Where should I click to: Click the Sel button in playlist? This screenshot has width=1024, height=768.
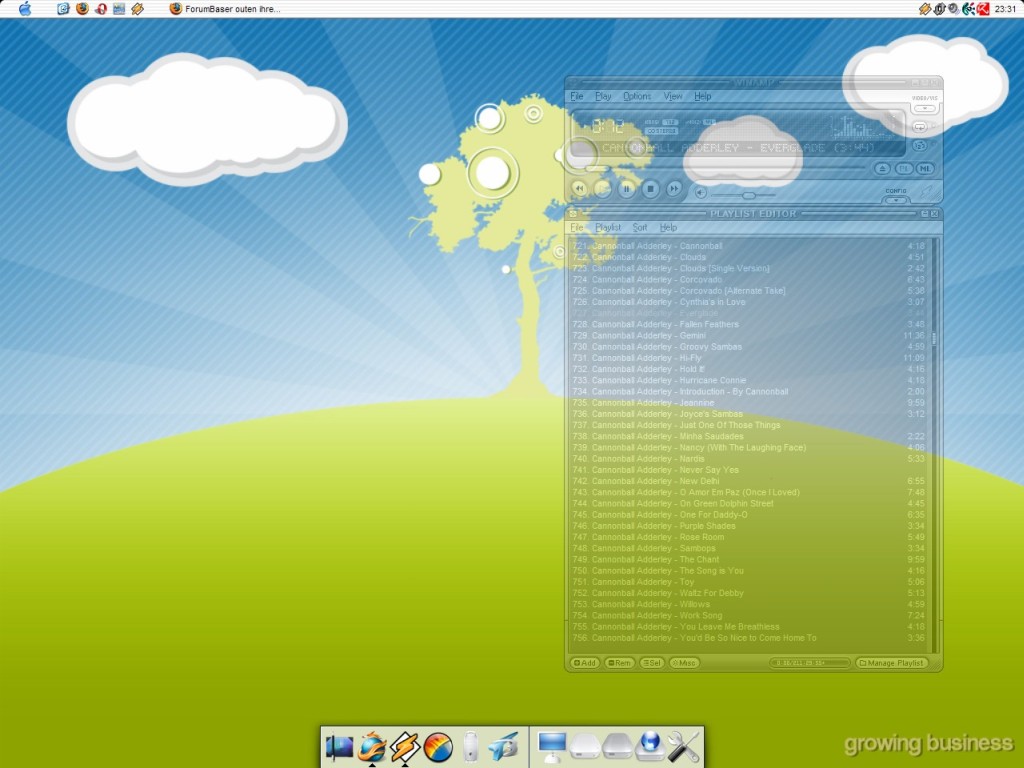[x=652, y=663]
